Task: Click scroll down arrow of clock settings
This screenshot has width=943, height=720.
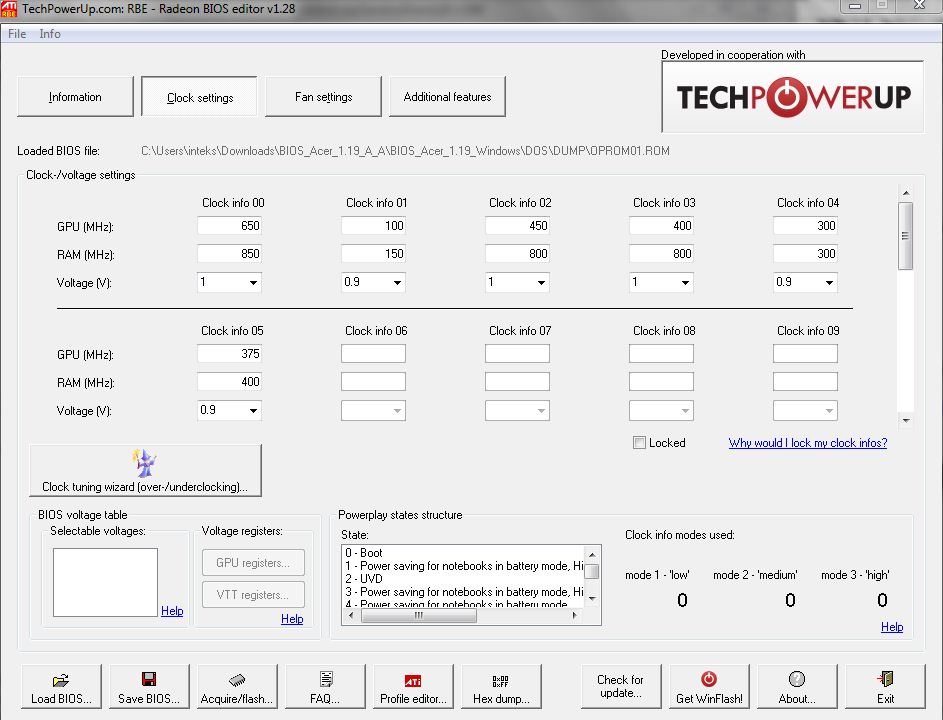Action: tap(906, 420)
